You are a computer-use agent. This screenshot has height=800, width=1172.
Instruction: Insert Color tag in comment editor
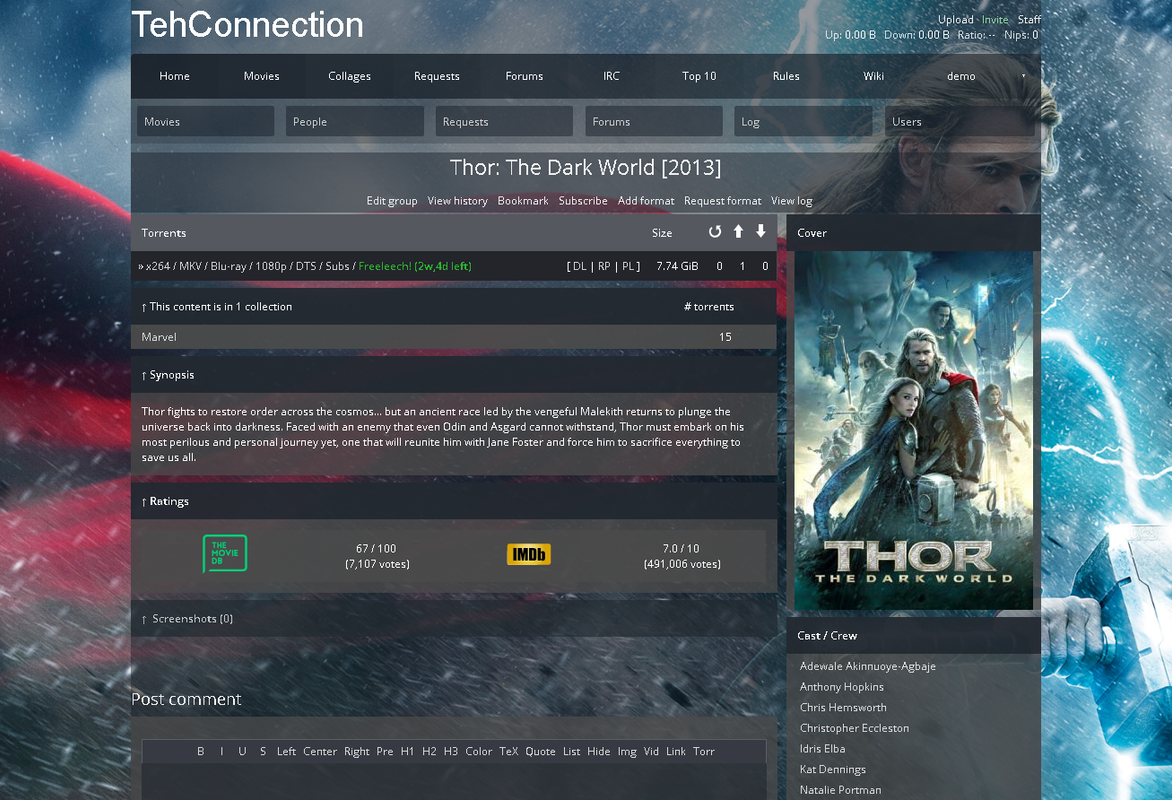click(478, 751)
